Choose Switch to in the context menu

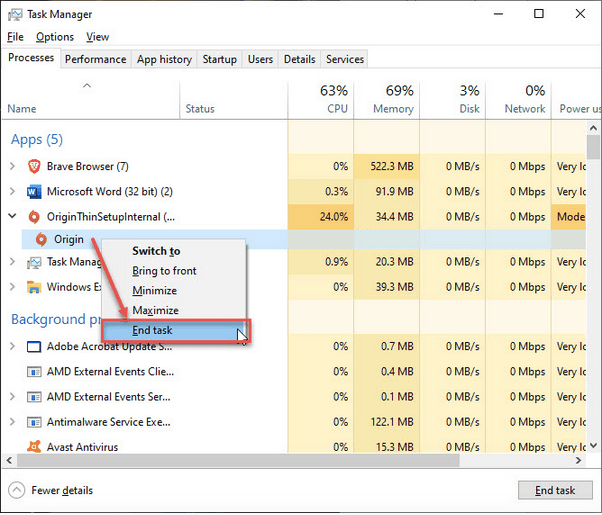coord(174,251)
